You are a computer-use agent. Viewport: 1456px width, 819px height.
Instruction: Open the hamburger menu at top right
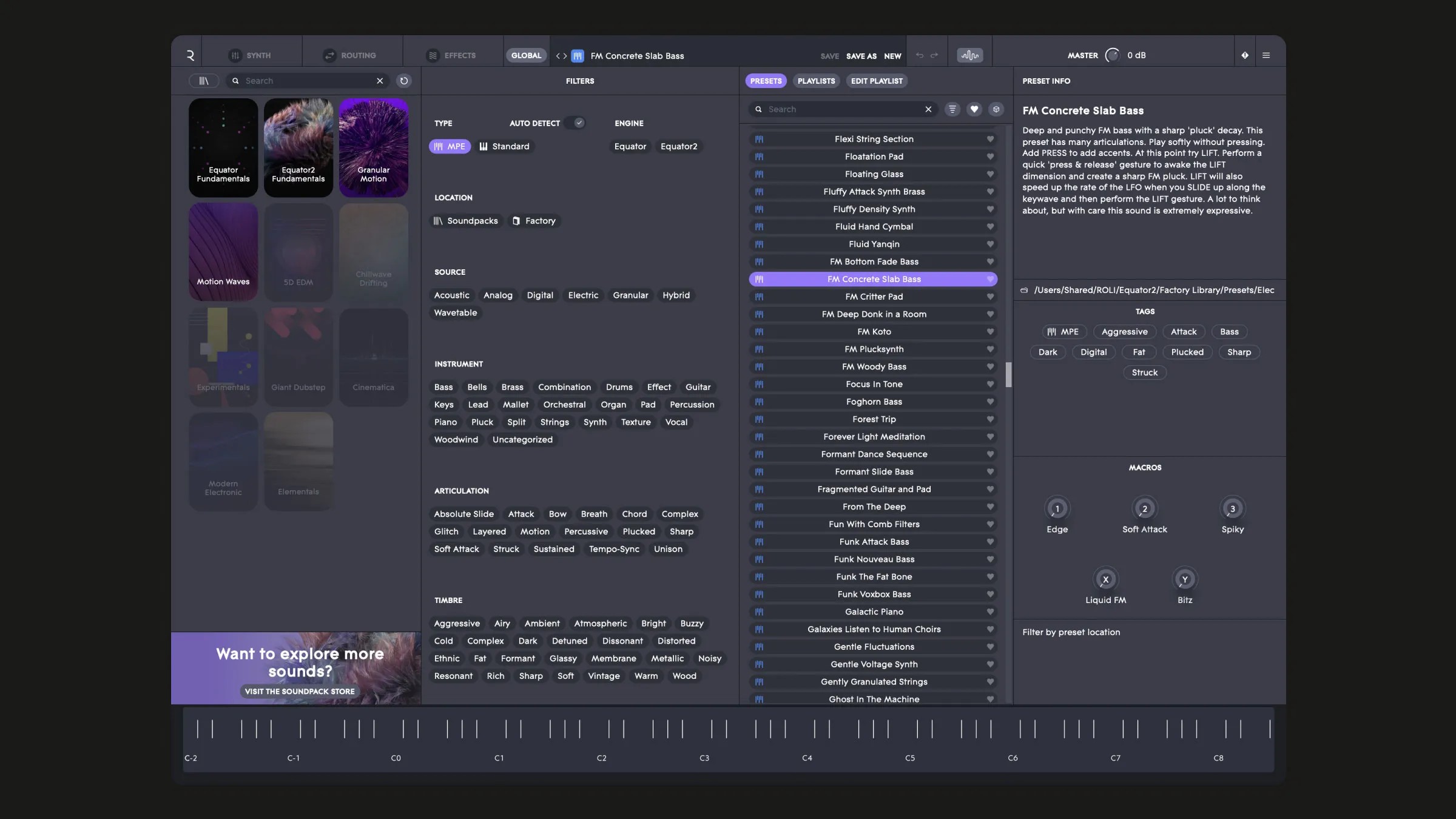coord(1267,55)
